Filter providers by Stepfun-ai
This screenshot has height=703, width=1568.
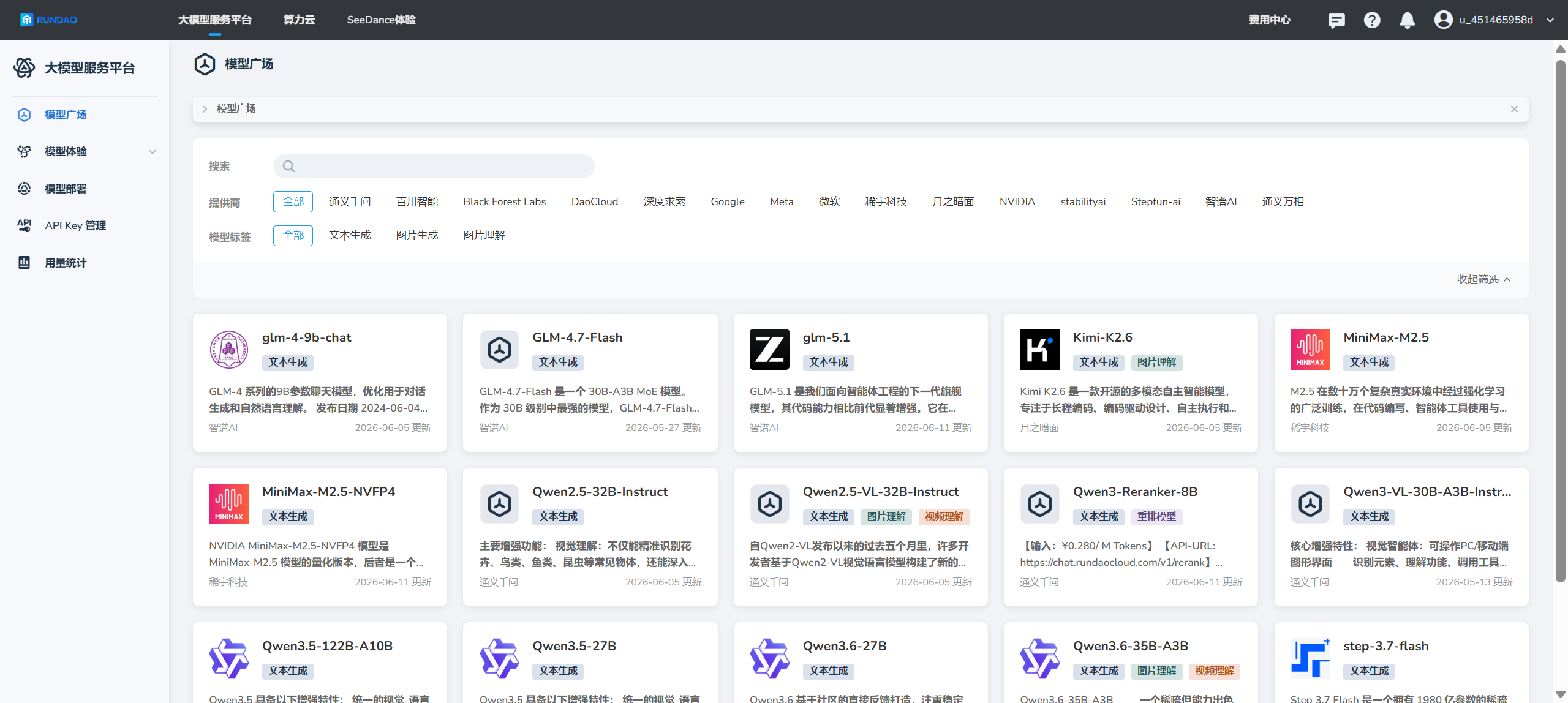tap(1155, 201)
